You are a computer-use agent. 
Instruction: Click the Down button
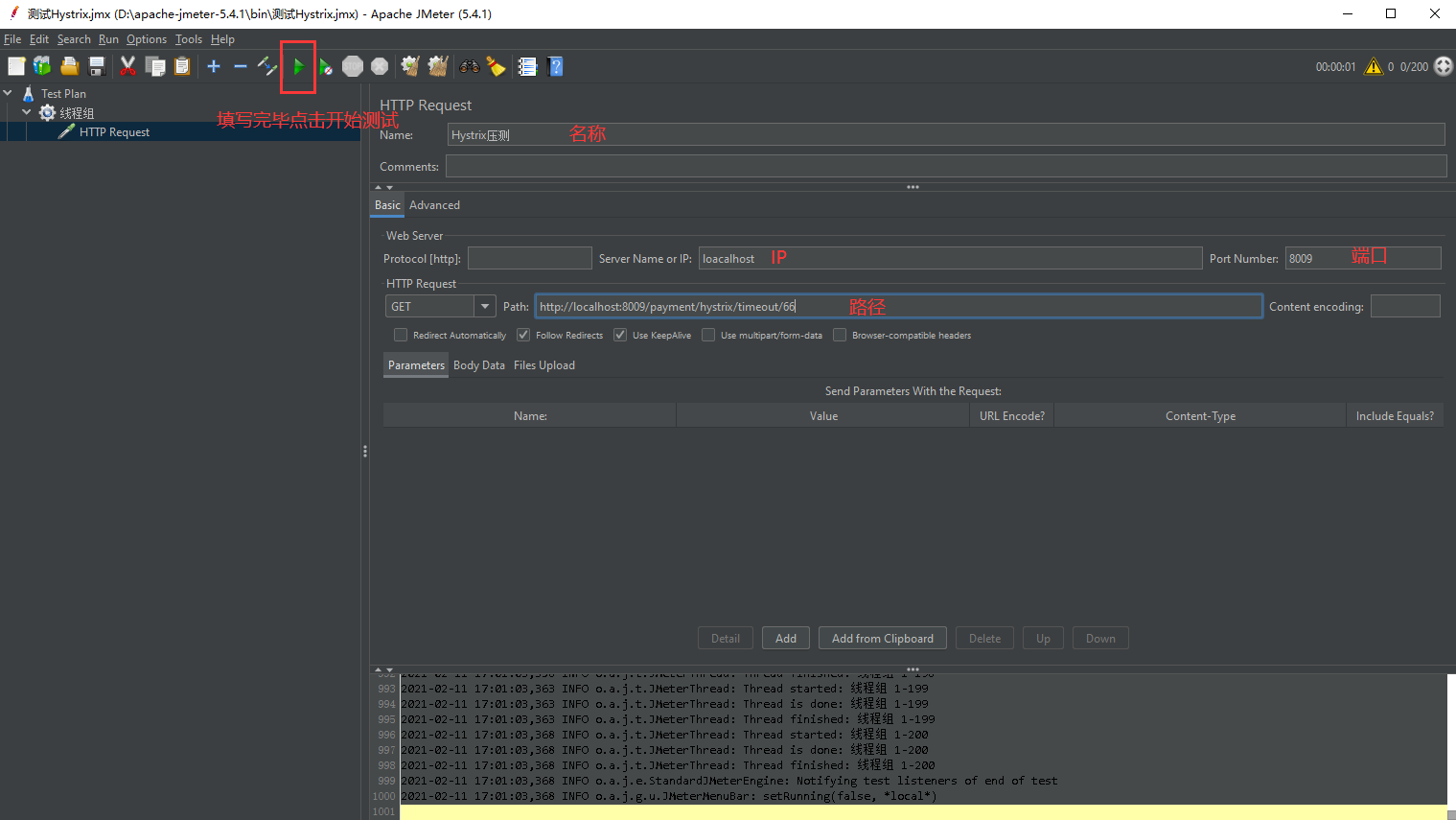(1100, 639)
